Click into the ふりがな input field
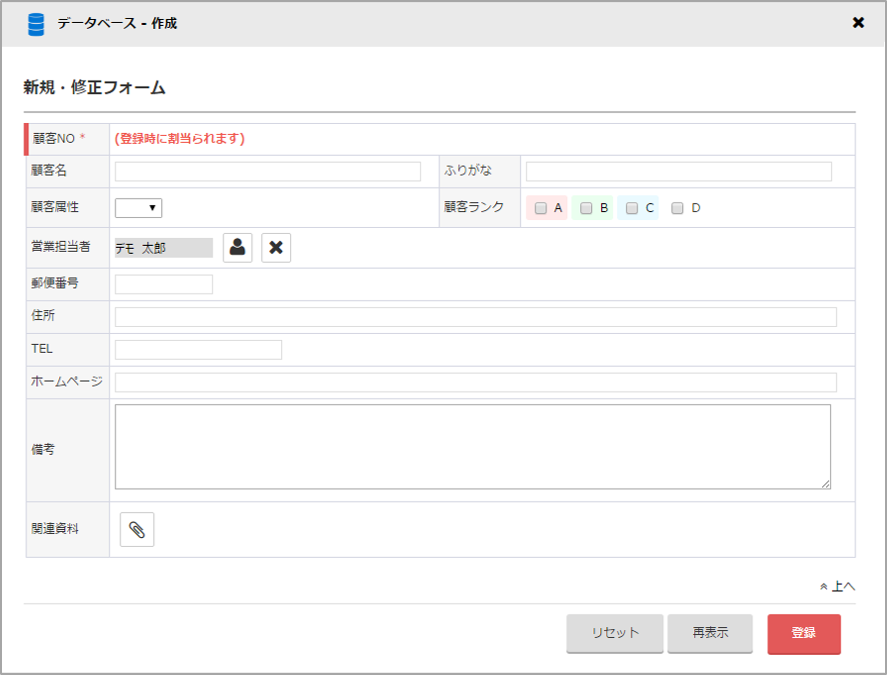The height and width of the screenshot is (675, 887). click(678, 172)
